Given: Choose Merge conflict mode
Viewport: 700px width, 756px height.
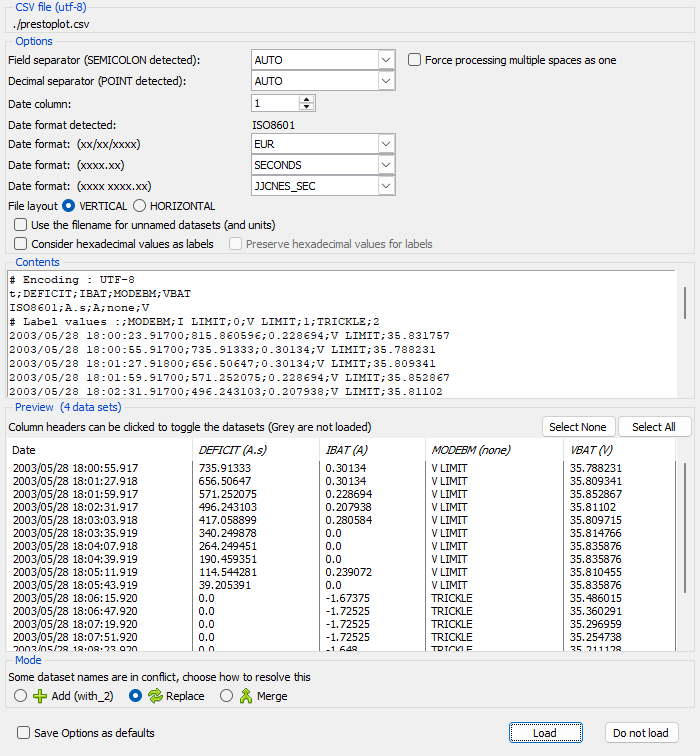Looking at the screenshot, I should 226,696.
